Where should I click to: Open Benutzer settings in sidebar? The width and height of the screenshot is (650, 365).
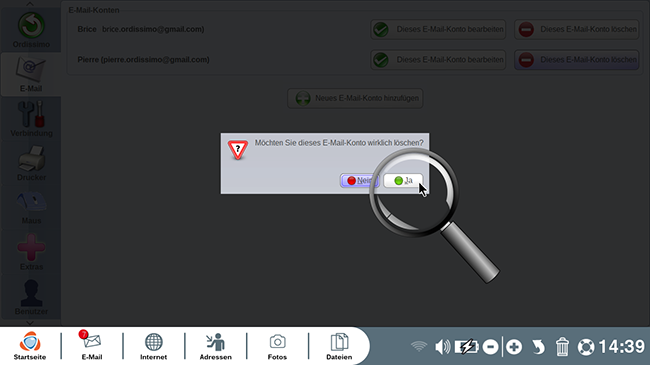(31, 297)
